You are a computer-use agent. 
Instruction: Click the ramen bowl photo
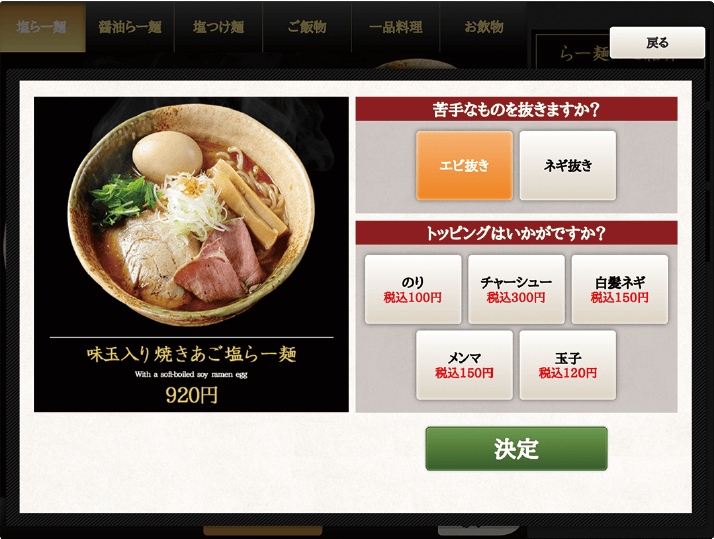191,214
